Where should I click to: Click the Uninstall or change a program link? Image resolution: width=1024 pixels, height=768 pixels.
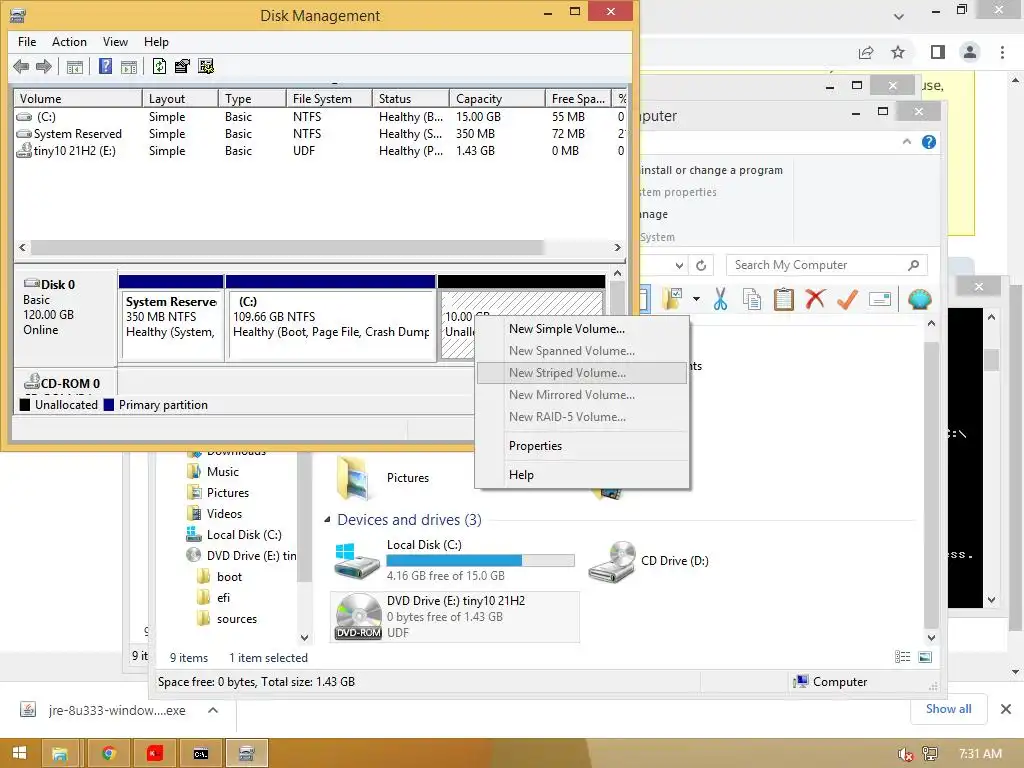(x=711, y=170)
